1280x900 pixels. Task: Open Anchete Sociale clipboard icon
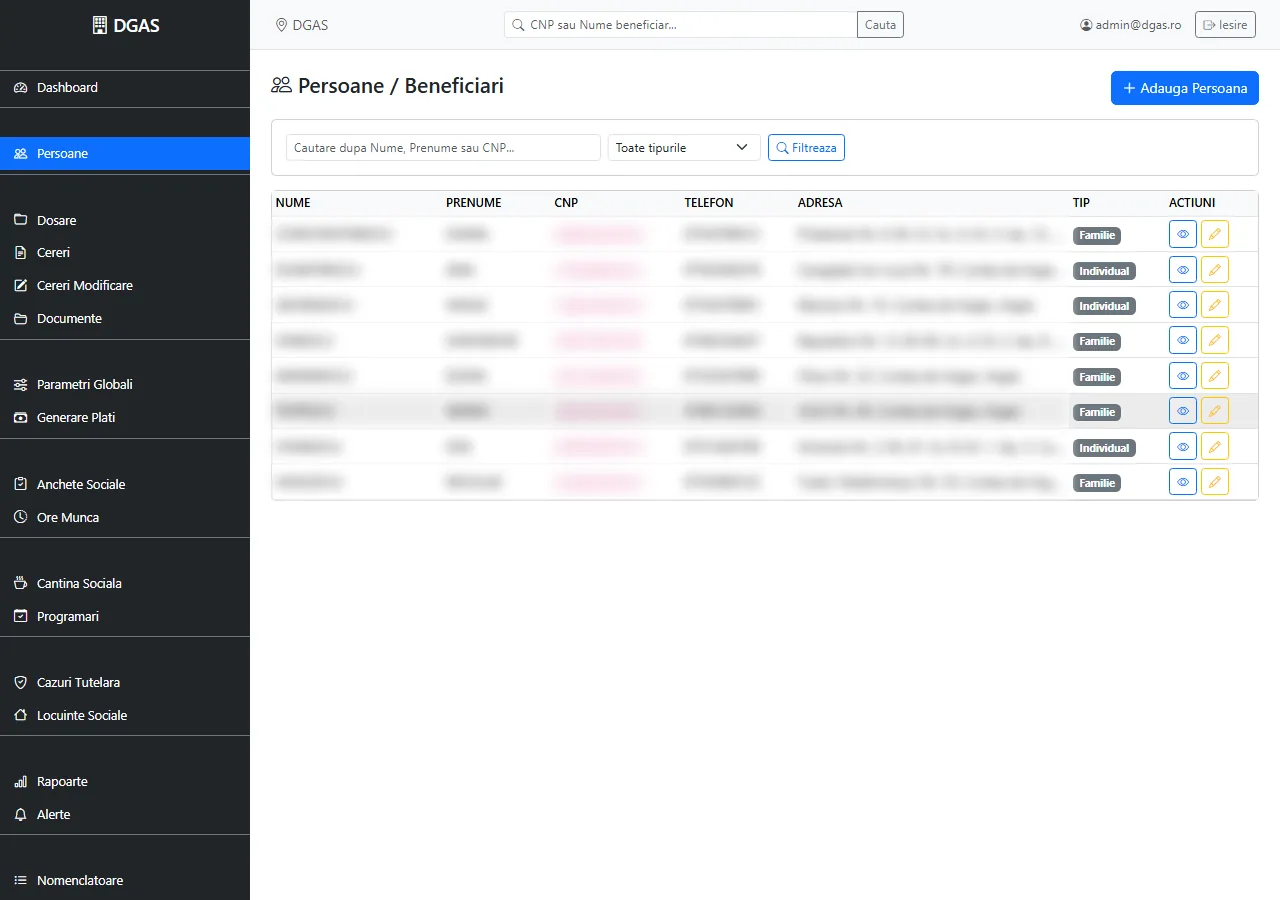coord(20,484)
